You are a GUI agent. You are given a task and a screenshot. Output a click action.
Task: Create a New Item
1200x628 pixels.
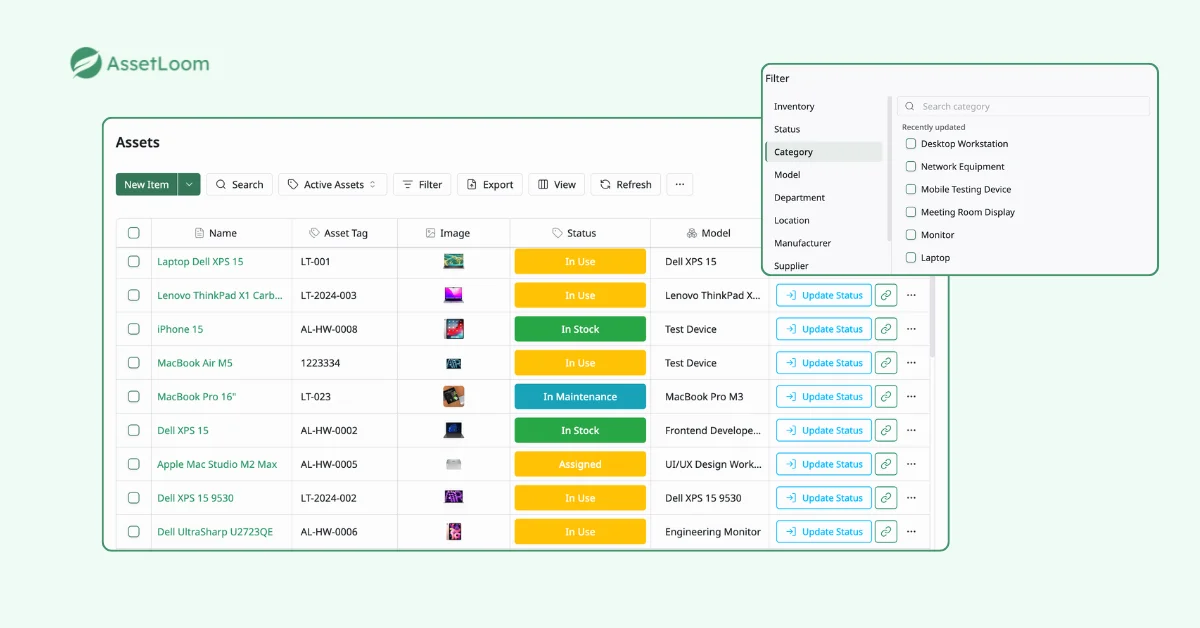pyautogui.click(x=147, y=184)
